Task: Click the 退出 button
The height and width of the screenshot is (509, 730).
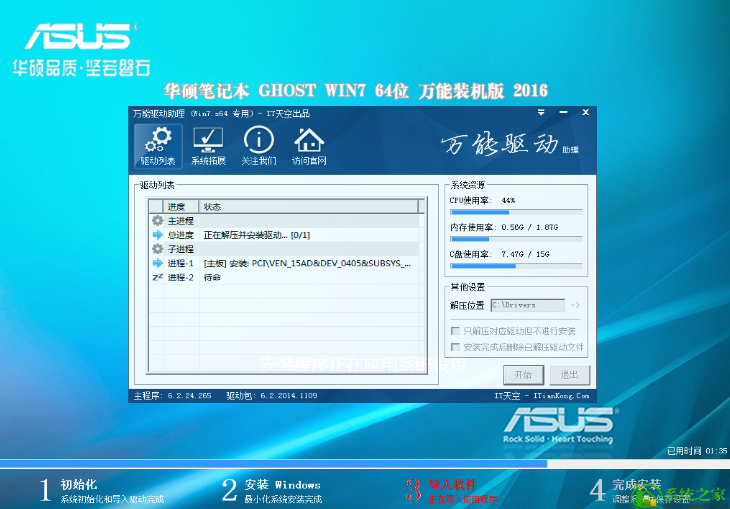Action: coord(569,375)
